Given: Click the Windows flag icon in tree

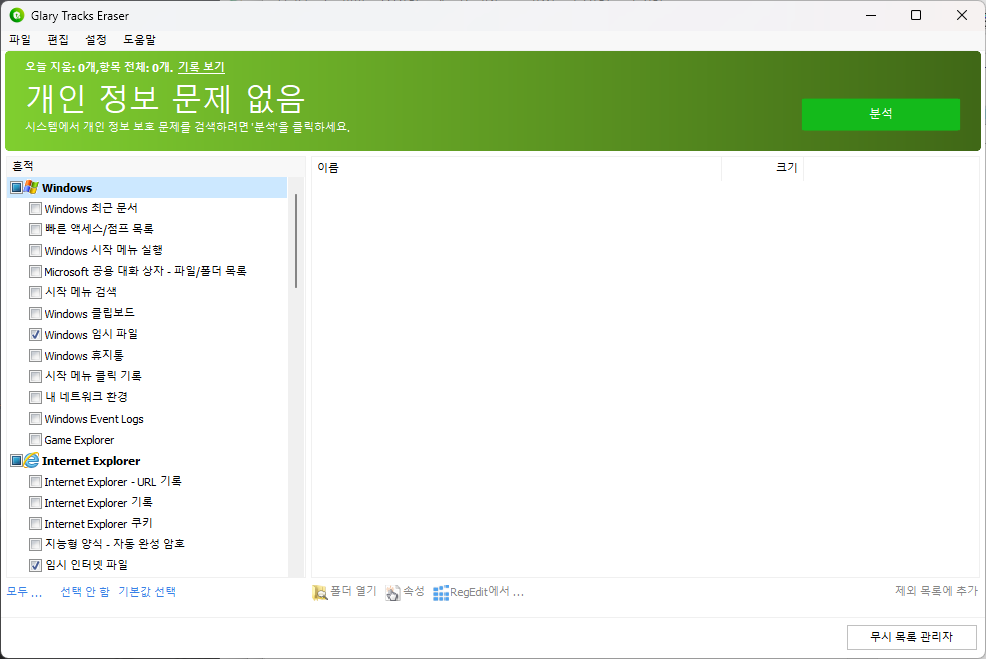Looking at the screenshot, I should pos(31,187).
